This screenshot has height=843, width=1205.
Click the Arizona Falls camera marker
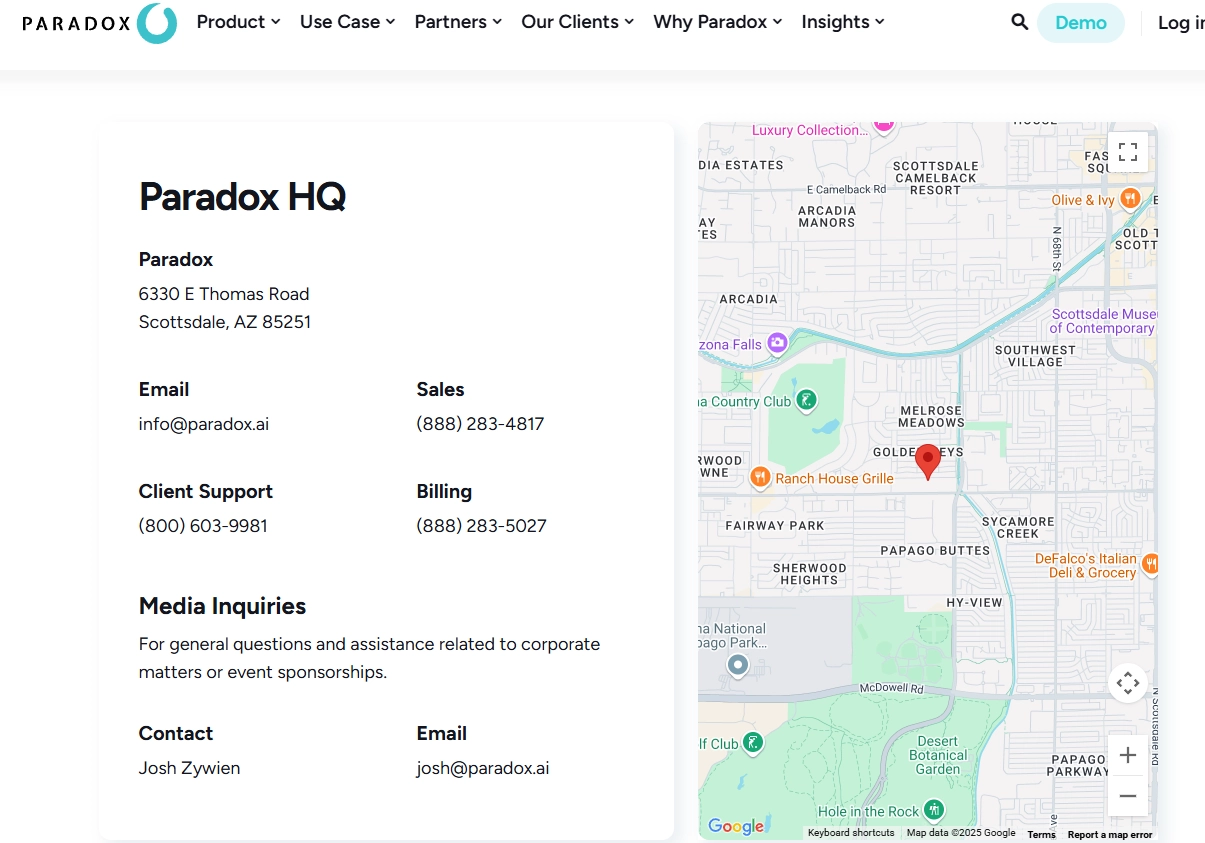(x=777, y=343)
